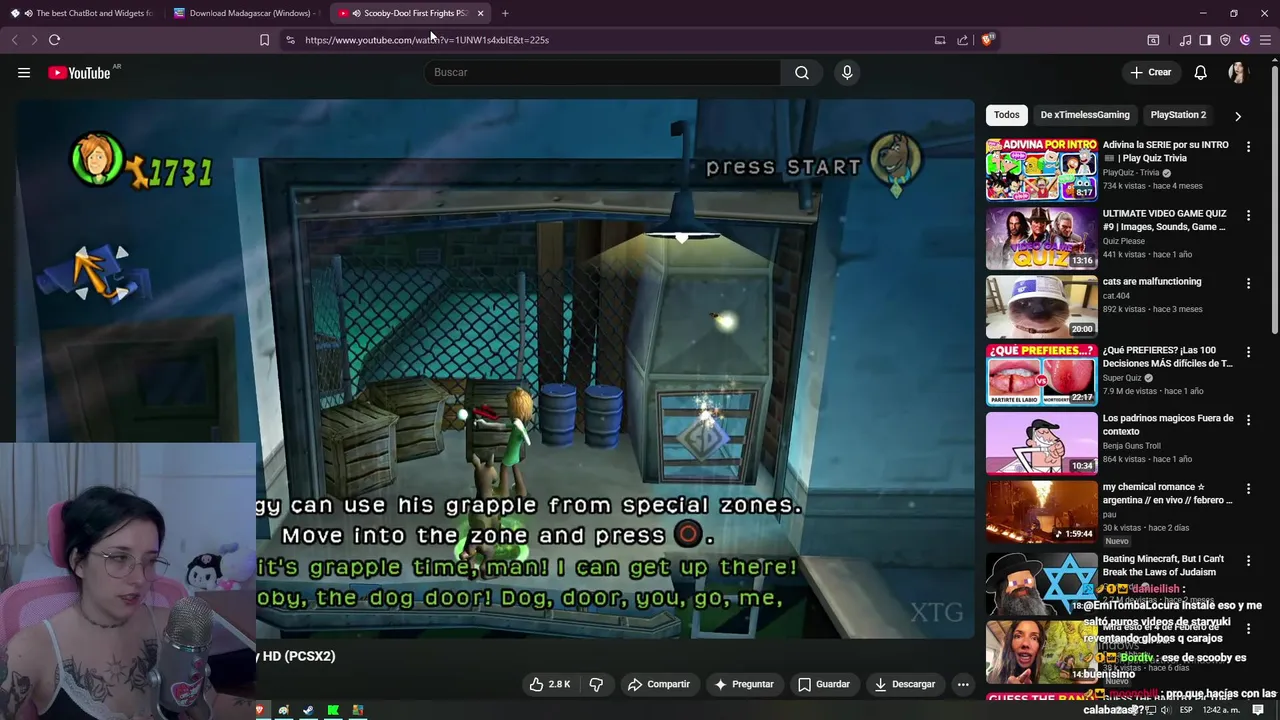
Task: Open Brave Shields lion icon
Action: [987, 40]
